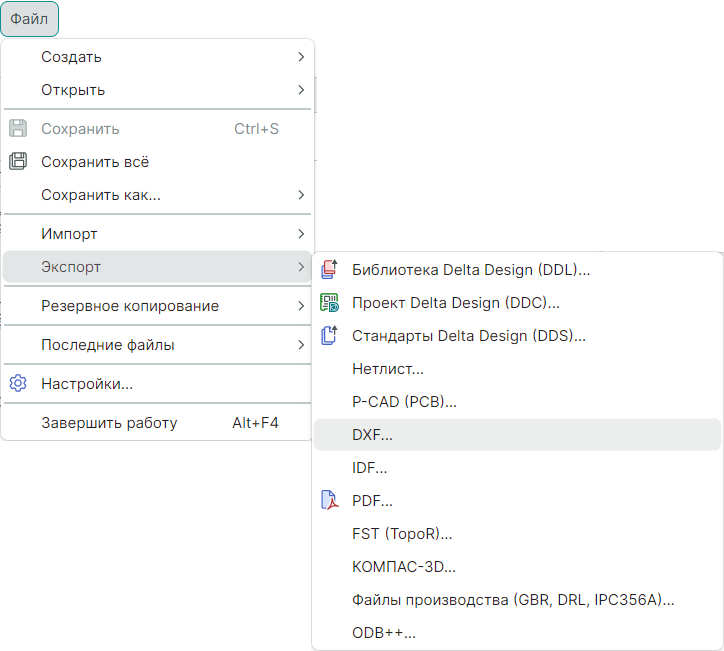724x651 pixels.
Task: Open the Импорт submenu arrow
Action: coord(301,234)
